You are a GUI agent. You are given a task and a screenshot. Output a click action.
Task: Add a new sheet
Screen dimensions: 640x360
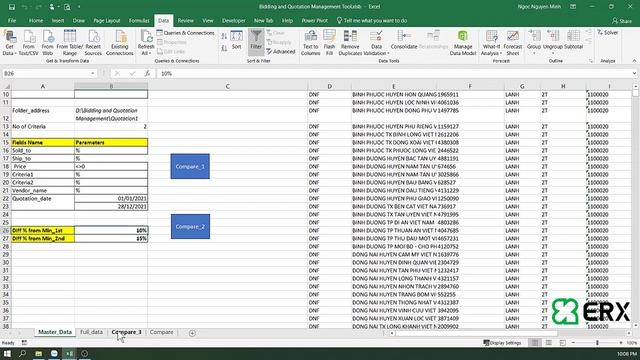coord(192,333)
